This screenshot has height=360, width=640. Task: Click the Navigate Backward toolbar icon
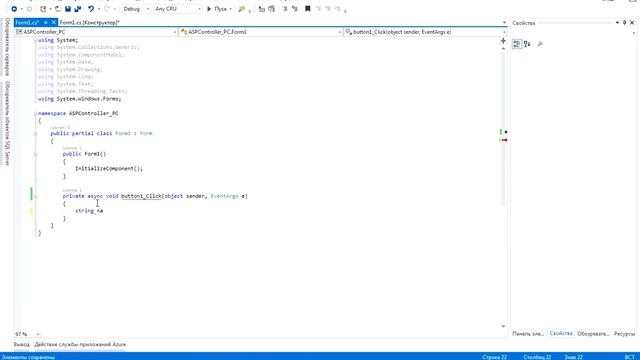(14, 9)
